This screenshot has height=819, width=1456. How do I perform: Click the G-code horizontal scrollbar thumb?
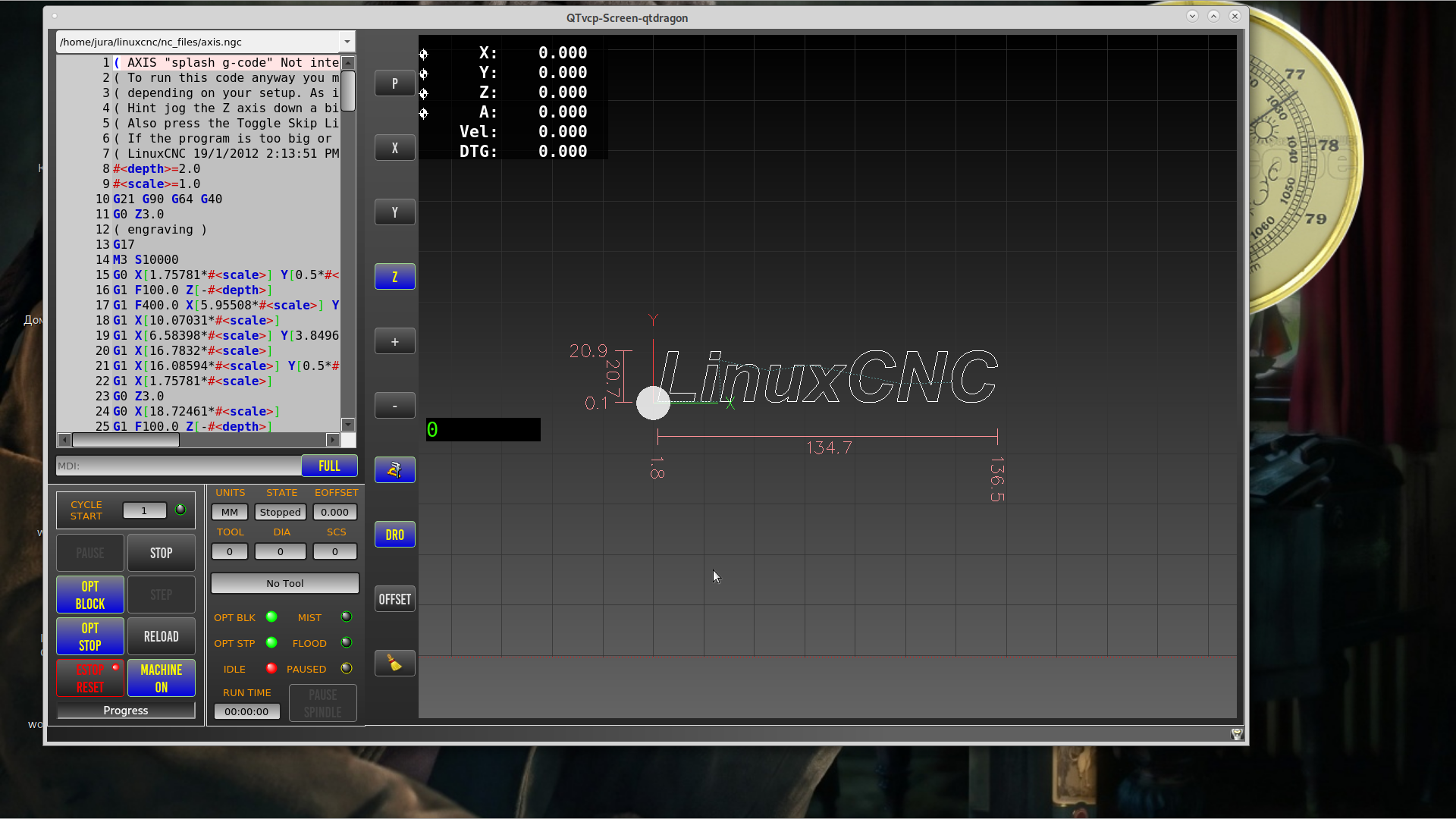point(126,440)
